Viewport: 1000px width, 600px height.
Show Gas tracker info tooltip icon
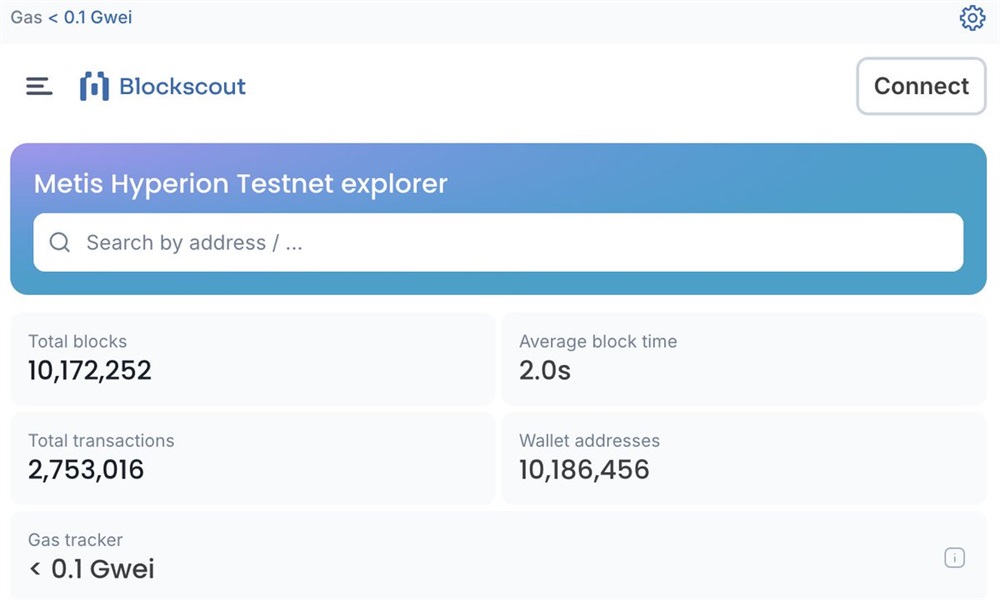tap(954, 558)
